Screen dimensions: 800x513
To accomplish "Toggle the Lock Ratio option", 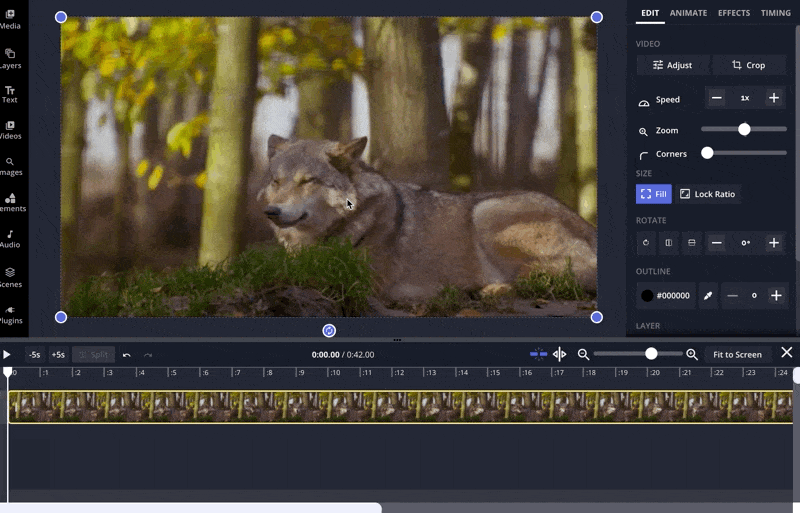I will pyautogui.click(x=707, y=194).
